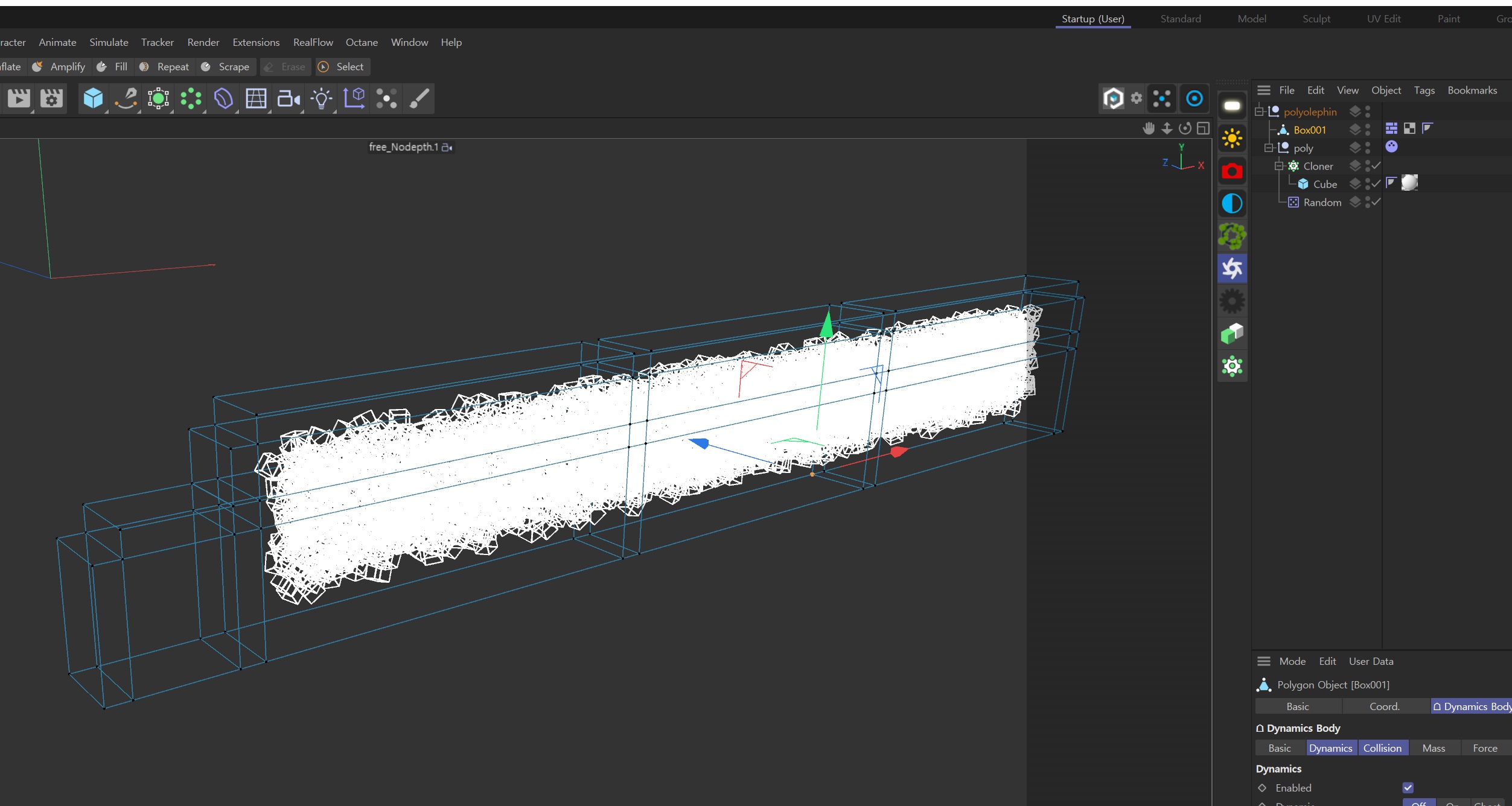Toggle Cube enabled checkmark
This screenshot has height=806, width=1512.
coord(1376,183)
